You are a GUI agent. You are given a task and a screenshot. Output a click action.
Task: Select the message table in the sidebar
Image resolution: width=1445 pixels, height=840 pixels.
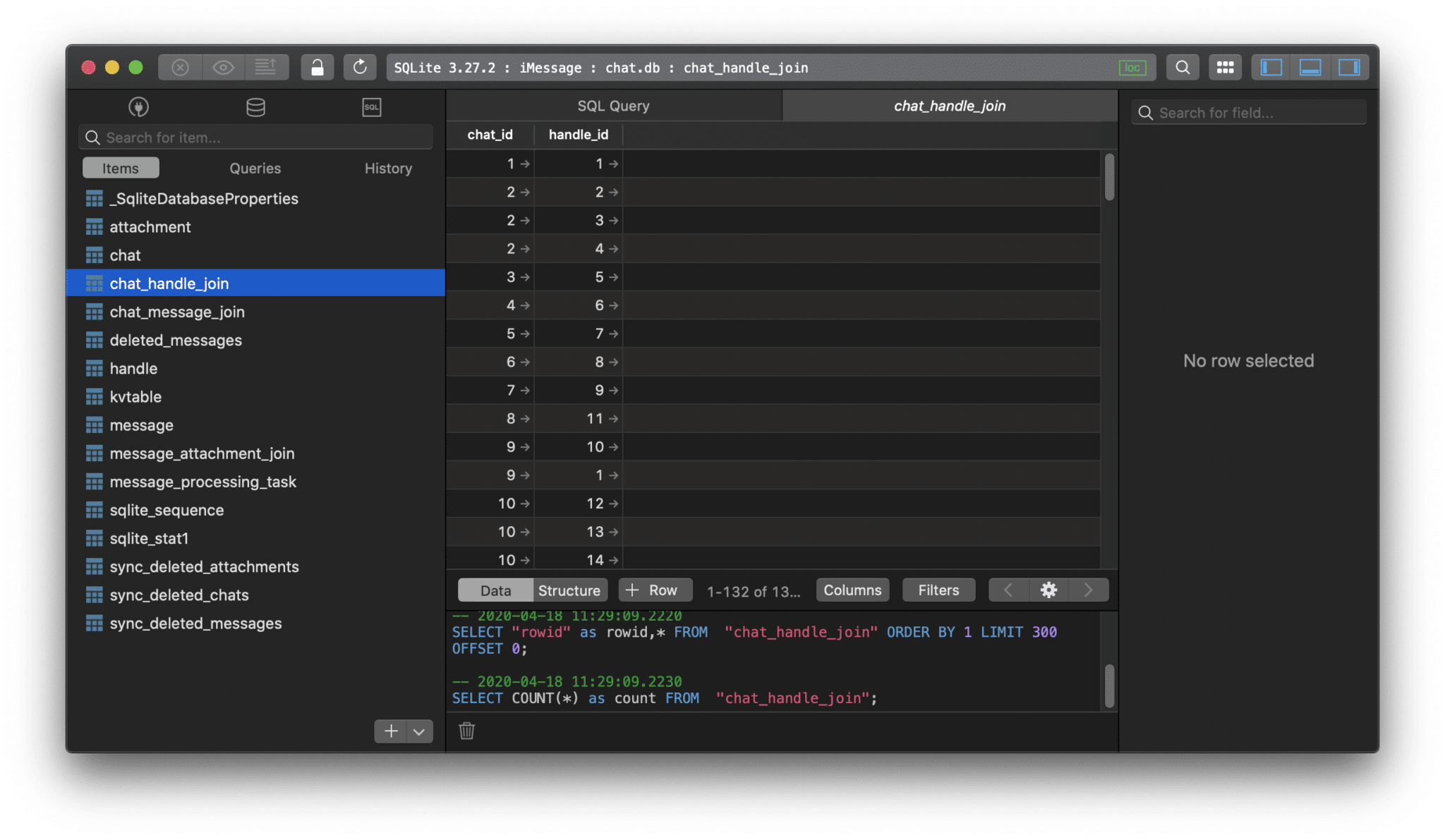pos(141,425)
